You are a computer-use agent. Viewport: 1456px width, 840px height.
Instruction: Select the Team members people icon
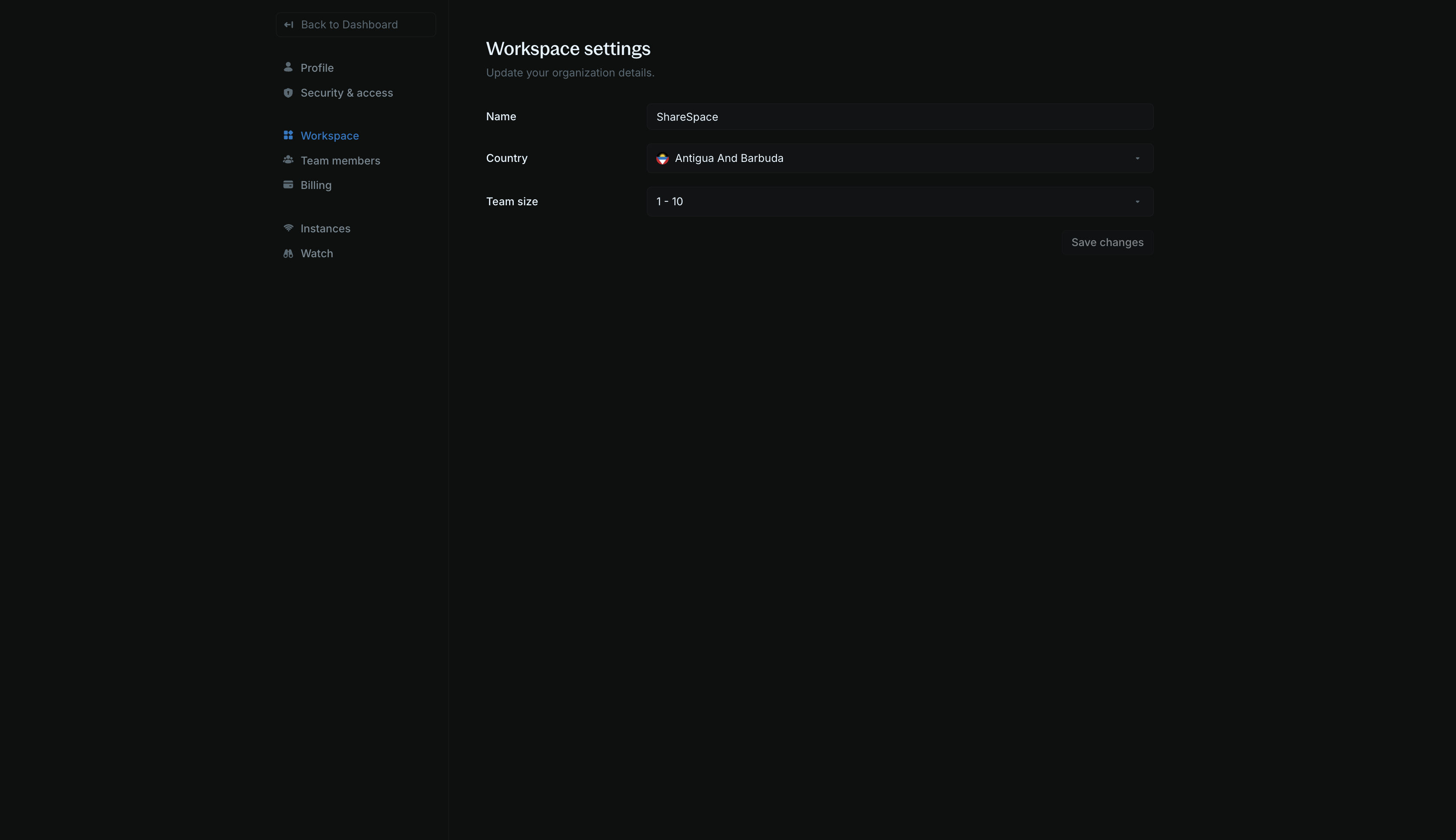coord(289,160)
